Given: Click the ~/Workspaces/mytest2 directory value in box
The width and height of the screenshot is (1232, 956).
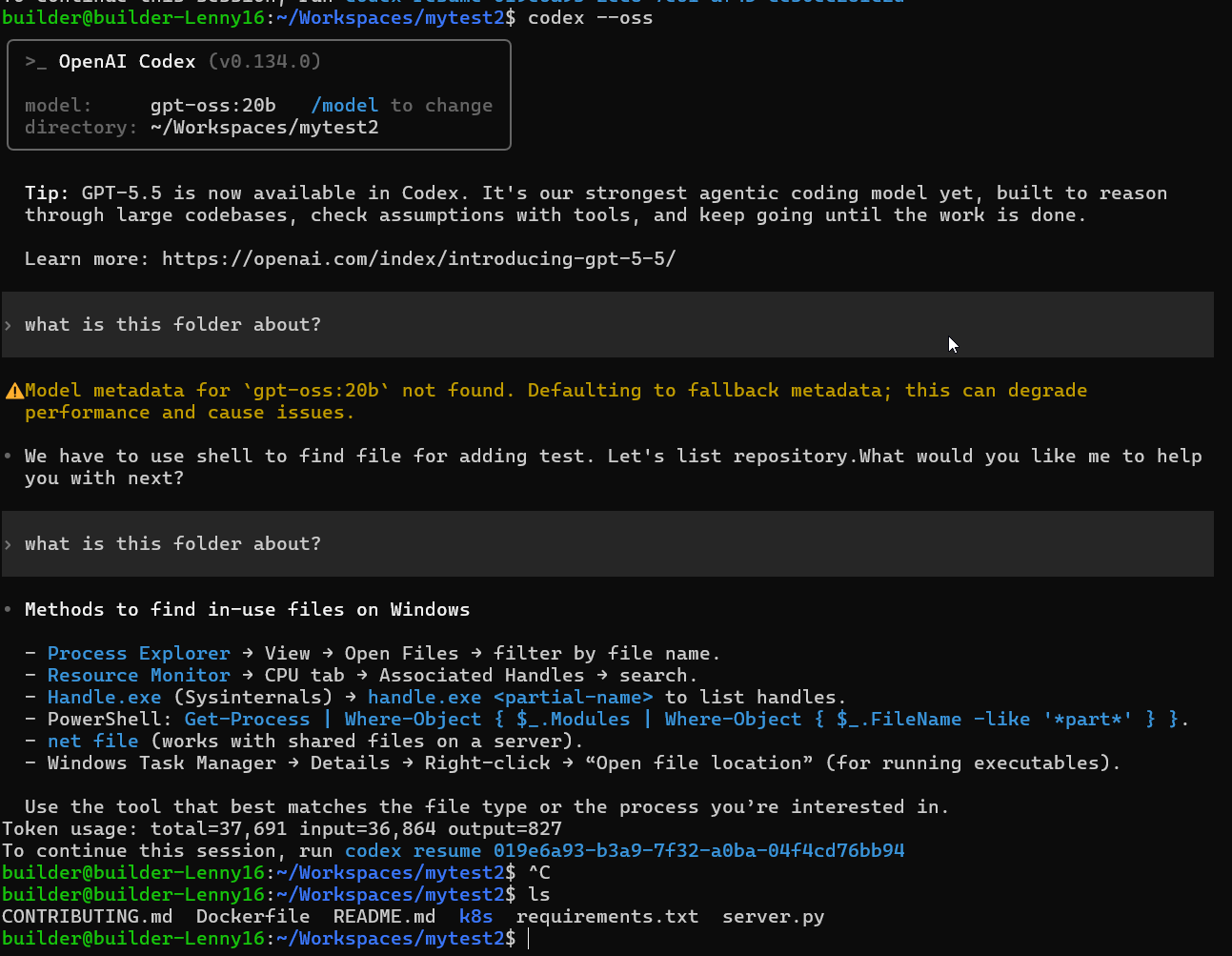Looking at the screenshot, I should tap(264, 128).
